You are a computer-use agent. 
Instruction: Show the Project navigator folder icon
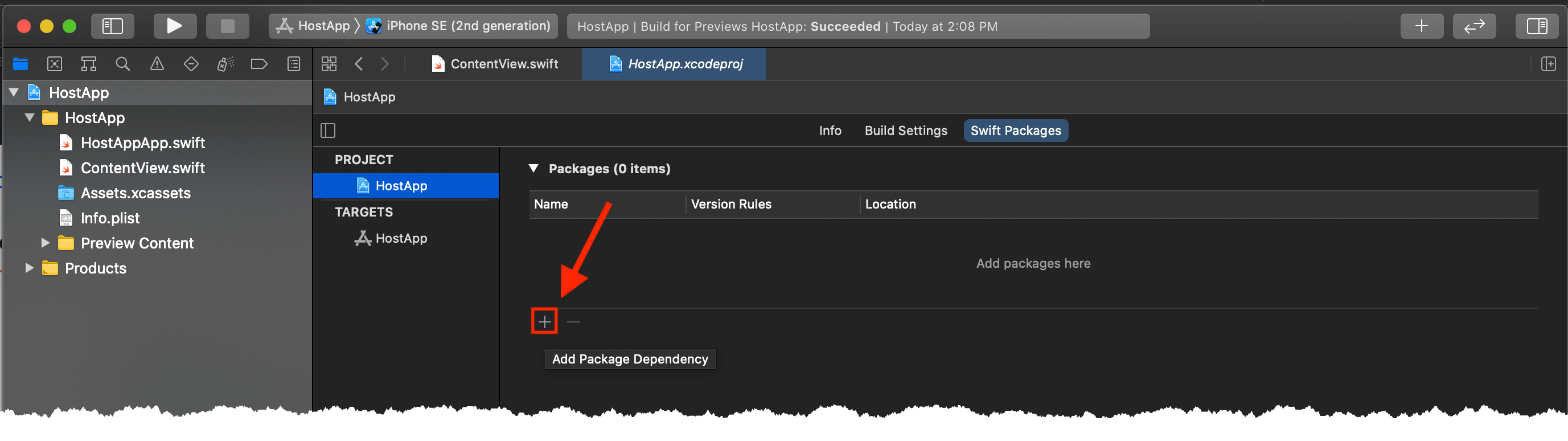tap(20, 64)
